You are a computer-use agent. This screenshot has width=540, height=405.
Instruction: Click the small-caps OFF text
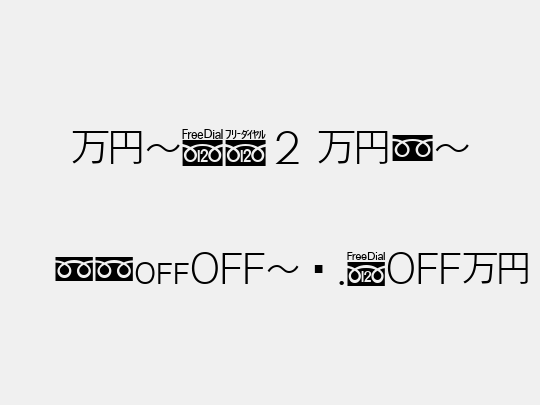pos(162,273)
